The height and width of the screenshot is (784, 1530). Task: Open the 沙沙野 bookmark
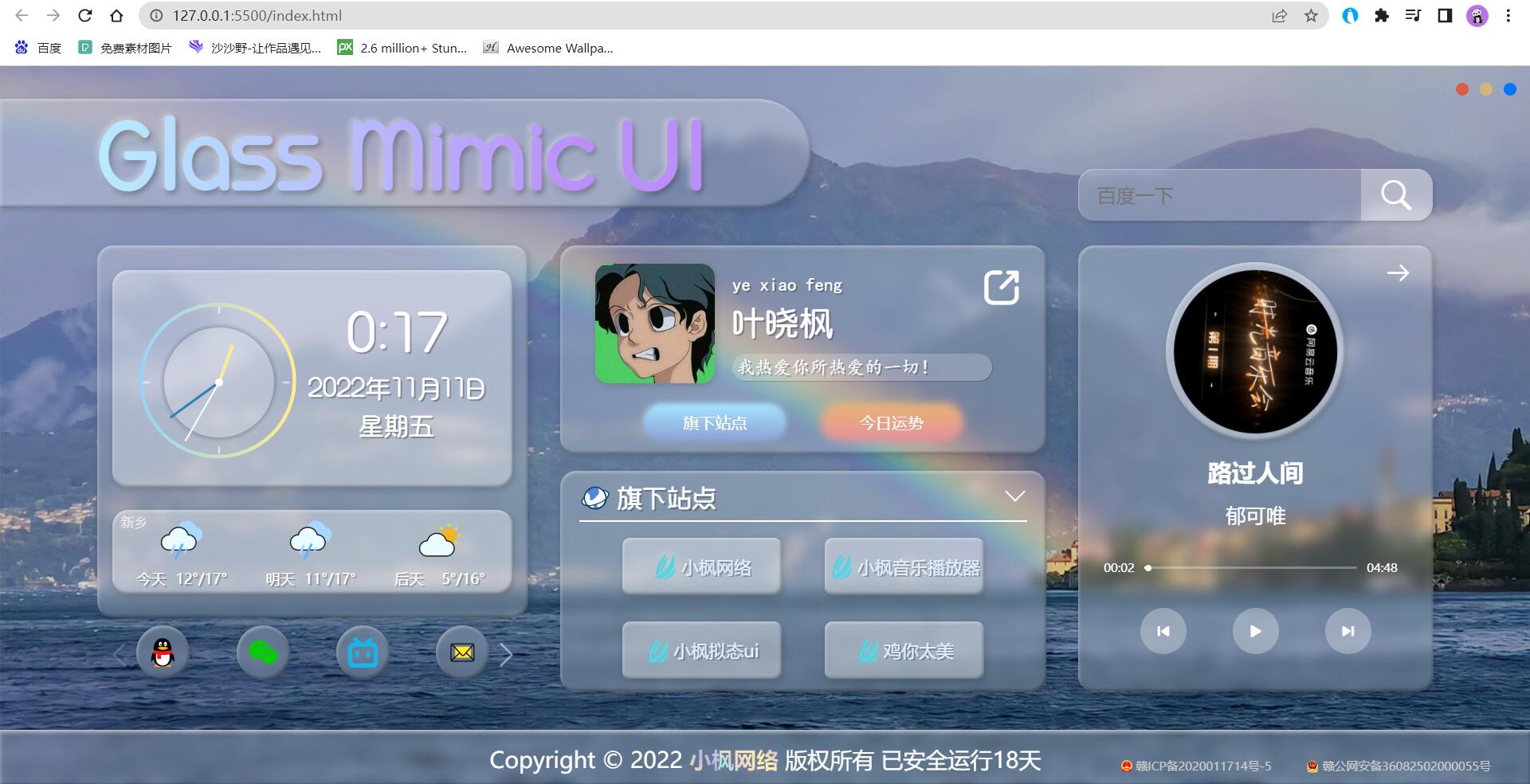254,48
